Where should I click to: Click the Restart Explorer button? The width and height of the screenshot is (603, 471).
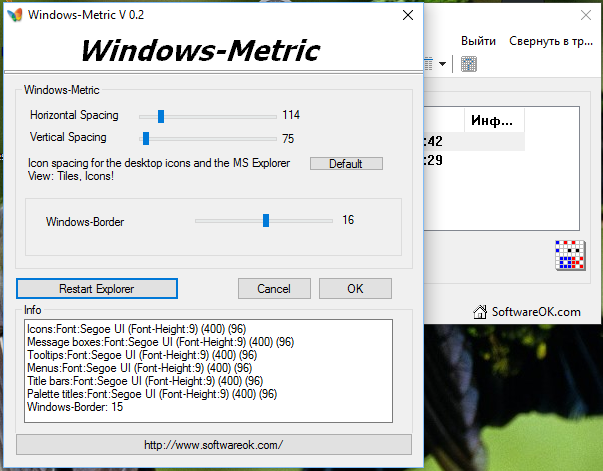97,288
